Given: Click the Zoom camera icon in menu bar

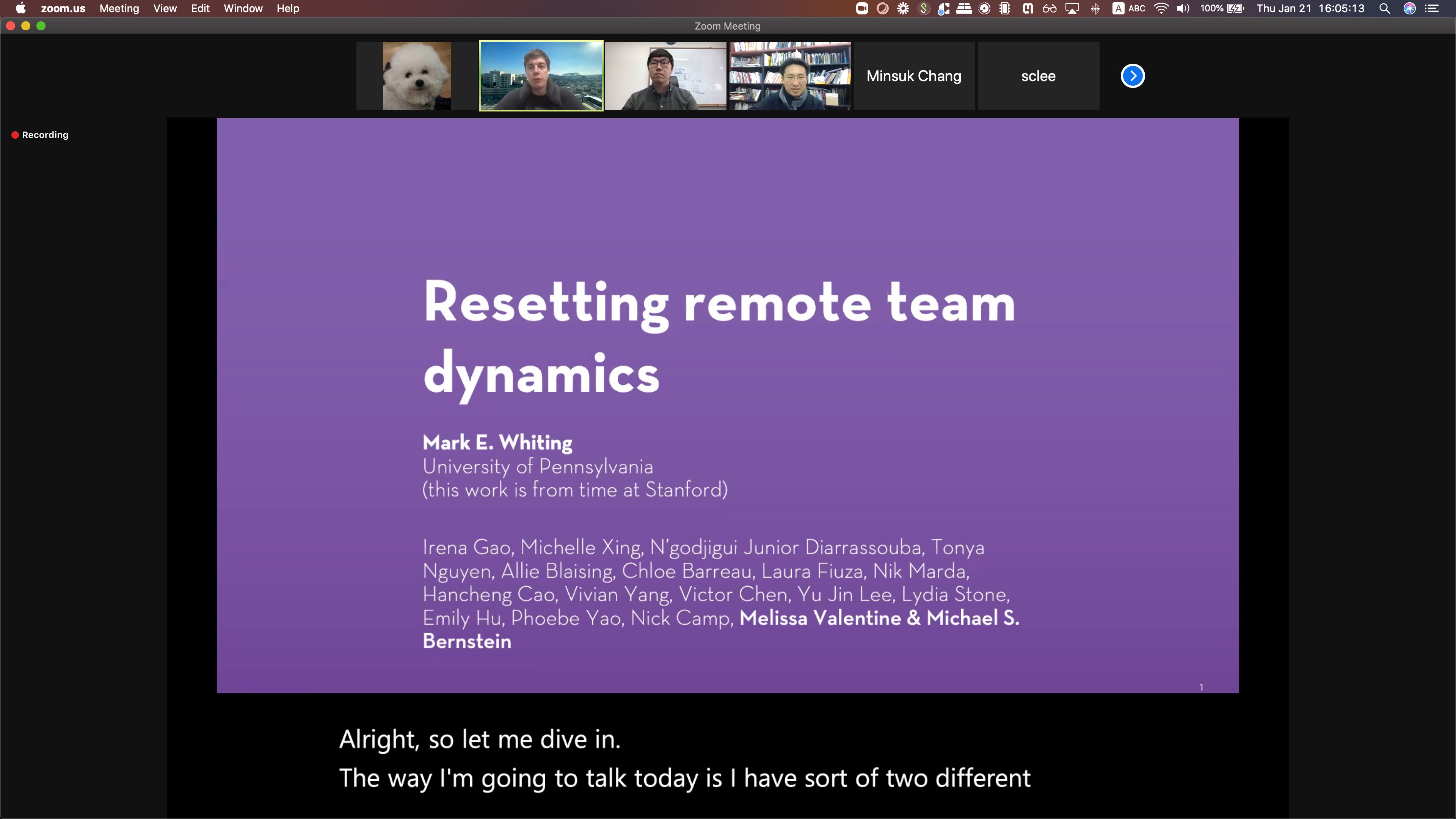Looking at the screenshot, I should tap(861, 8).
